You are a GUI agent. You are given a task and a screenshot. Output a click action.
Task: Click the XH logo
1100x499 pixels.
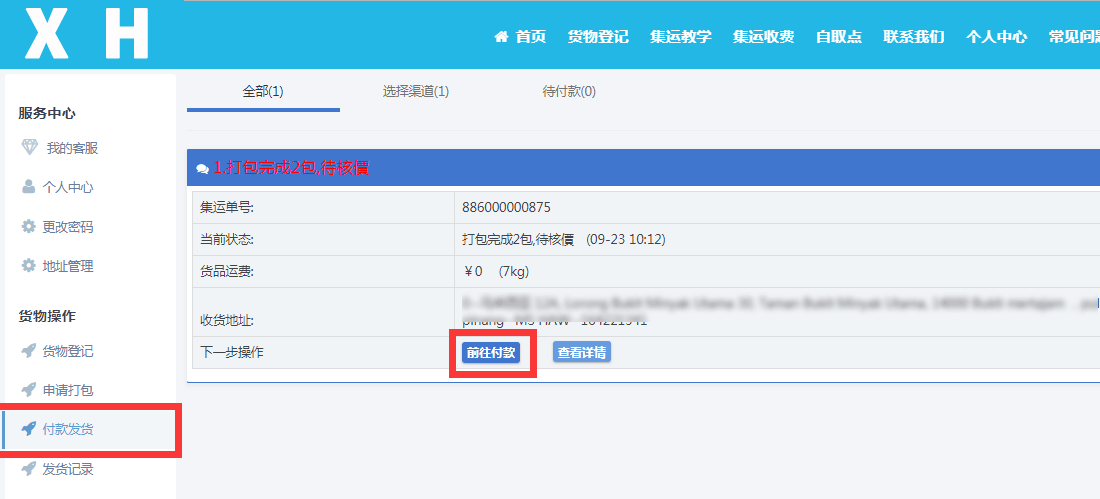(86, 34)
